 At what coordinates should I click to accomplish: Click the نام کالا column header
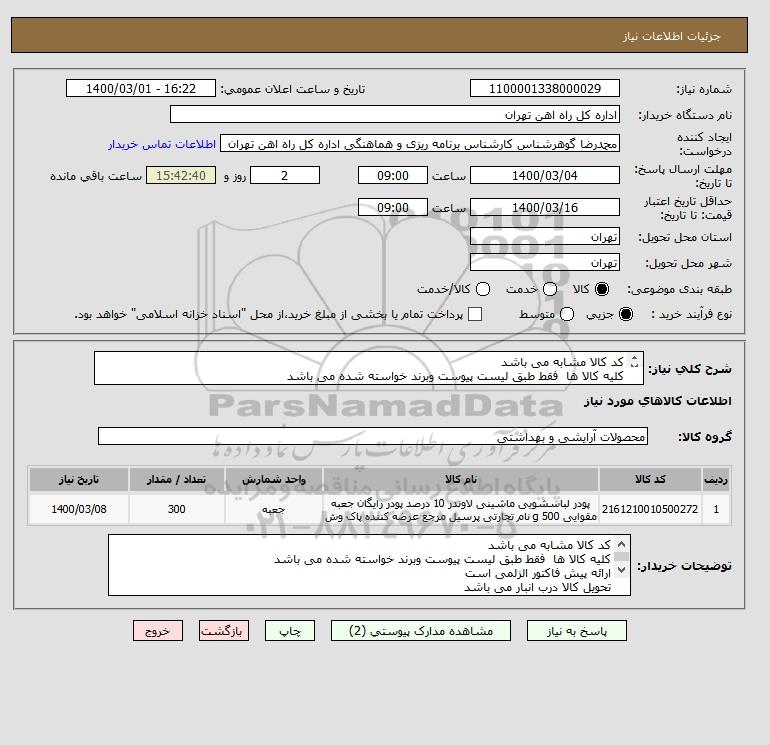(461, 479)
